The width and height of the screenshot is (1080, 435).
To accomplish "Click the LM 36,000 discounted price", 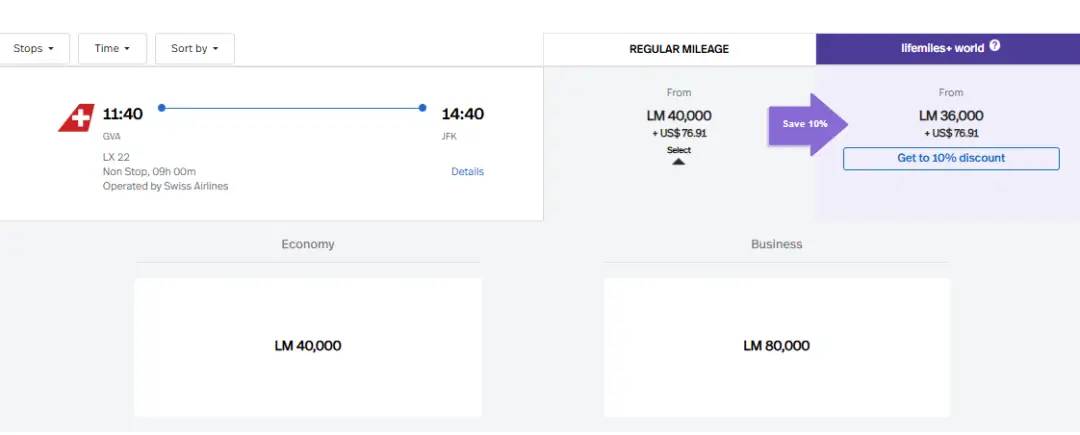I will coord(951,116).
